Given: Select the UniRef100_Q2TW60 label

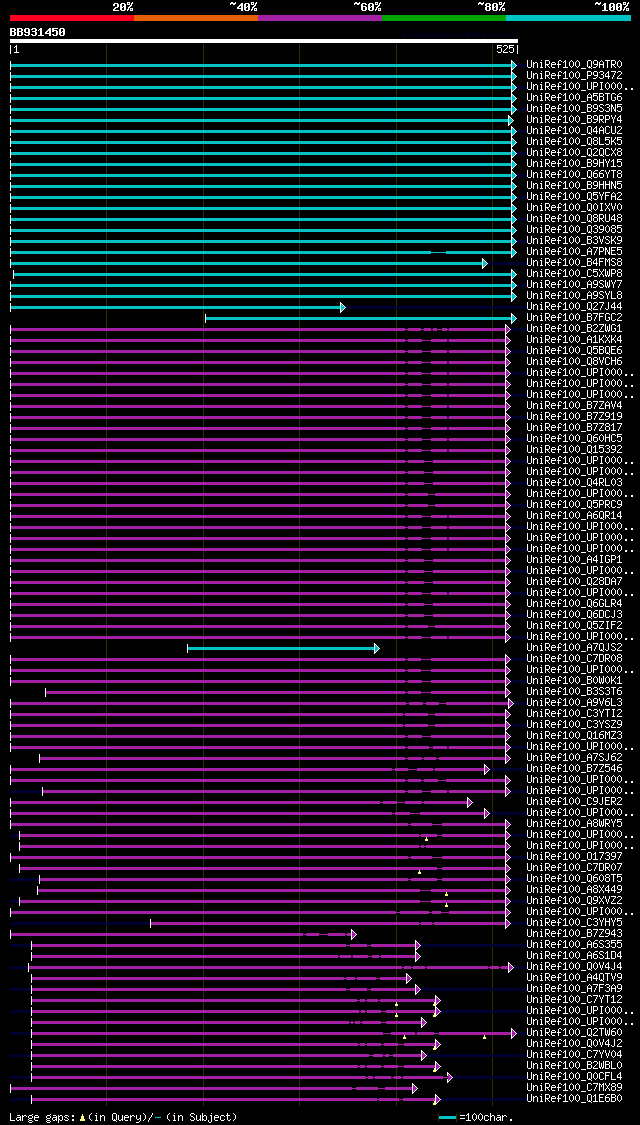Looking at the screenshot, I should pyautogui.click(x=574, y=1032).
